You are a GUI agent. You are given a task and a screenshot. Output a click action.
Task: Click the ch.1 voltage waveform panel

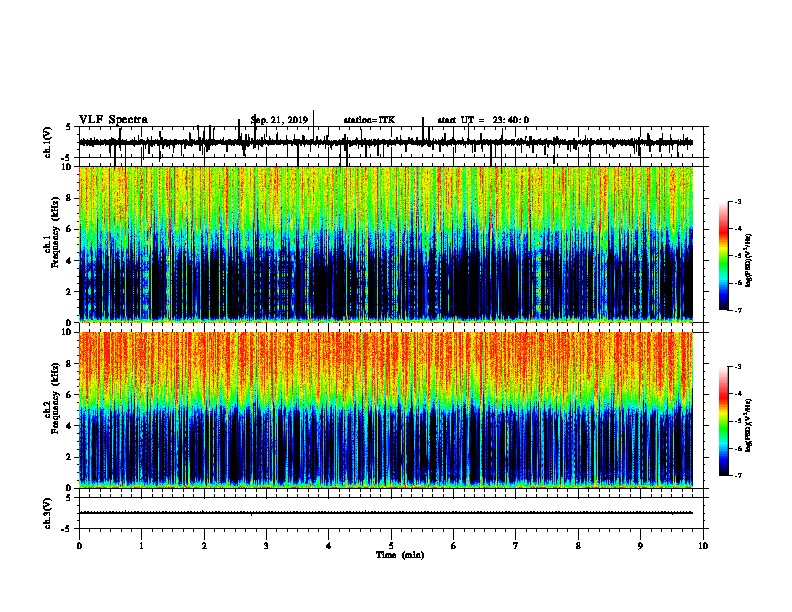pos(391,142)
